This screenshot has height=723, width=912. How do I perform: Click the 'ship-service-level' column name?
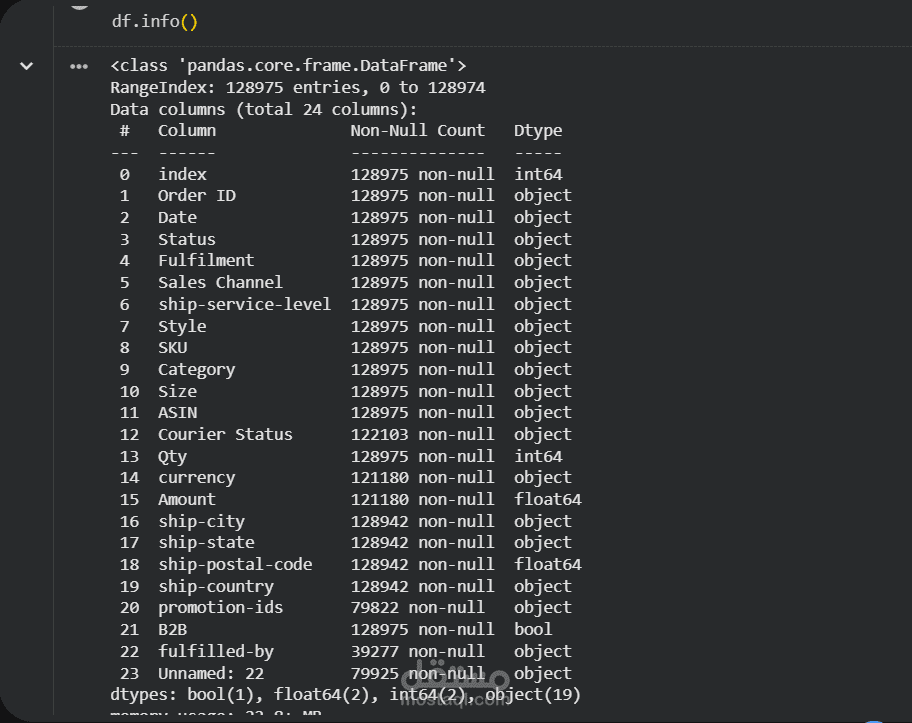click(x=244, y=304)
